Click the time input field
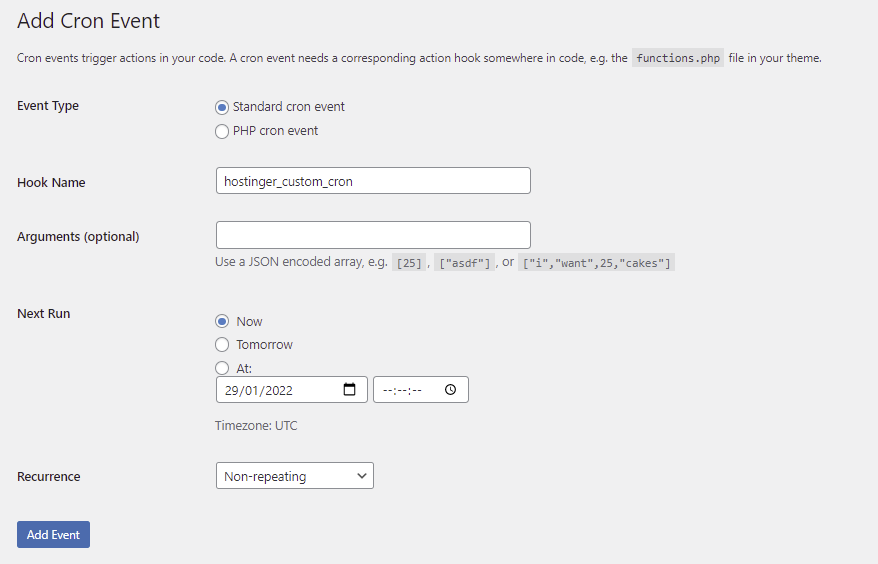 click(408, 390)
